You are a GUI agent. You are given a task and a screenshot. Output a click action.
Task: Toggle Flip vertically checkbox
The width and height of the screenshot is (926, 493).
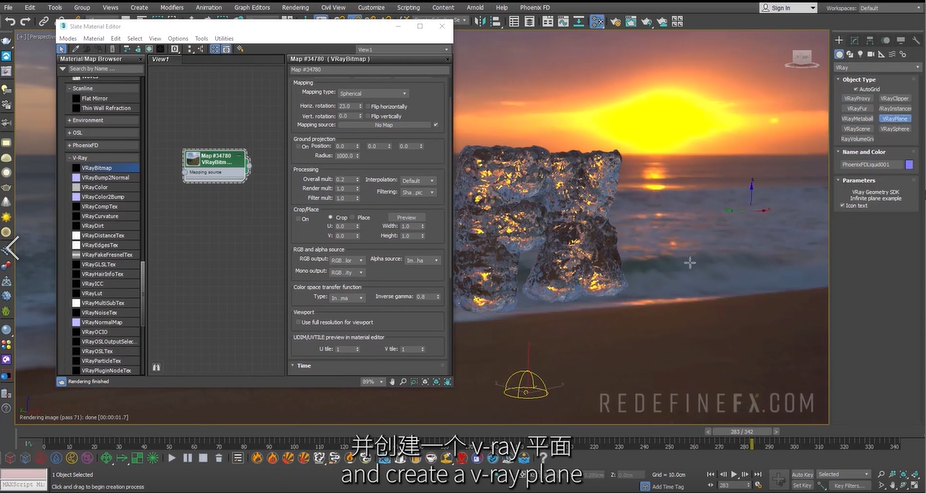(x=368, y=116)
